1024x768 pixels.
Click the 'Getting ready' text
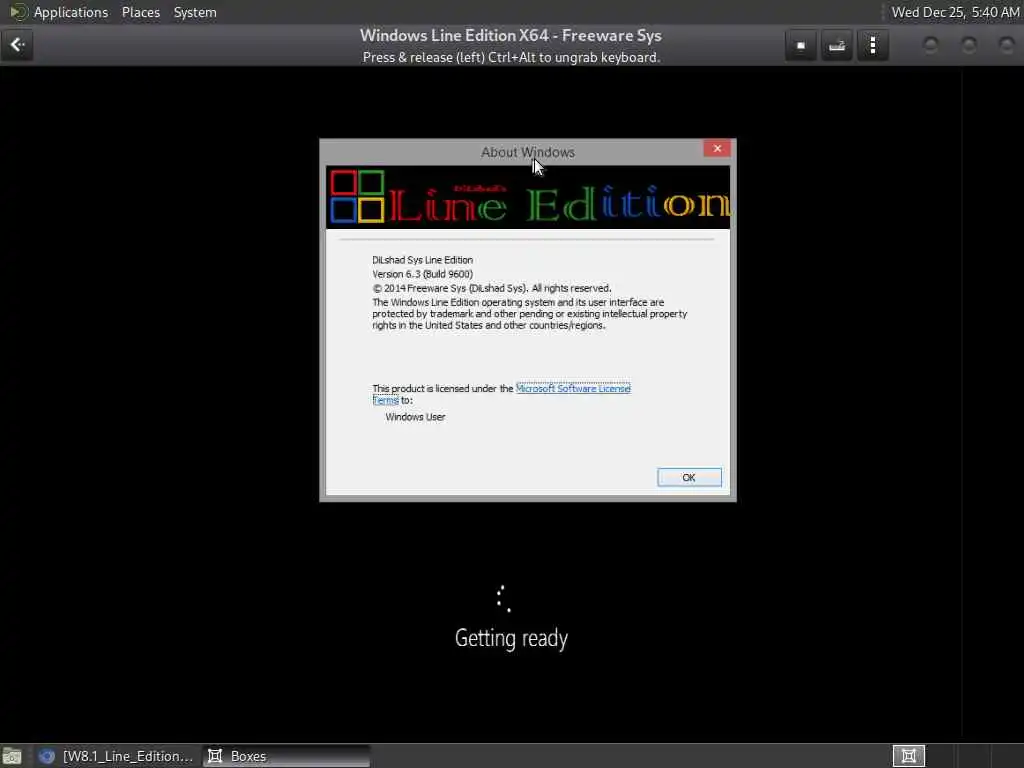pyautogui.click(x=511, y=638)
